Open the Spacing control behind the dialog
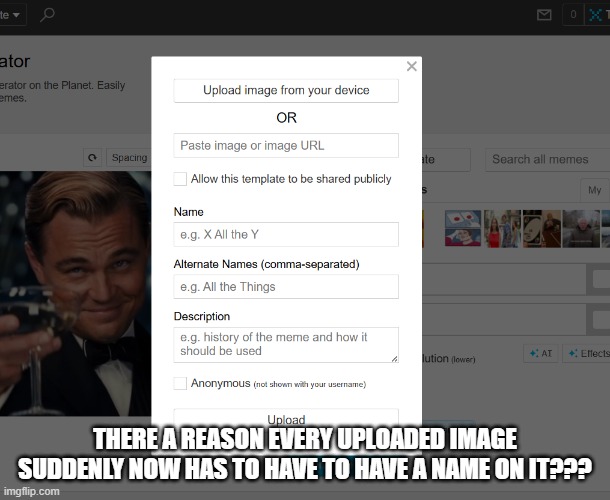The width and height of the screenshot is (610, 500). [x=129, y=158]
